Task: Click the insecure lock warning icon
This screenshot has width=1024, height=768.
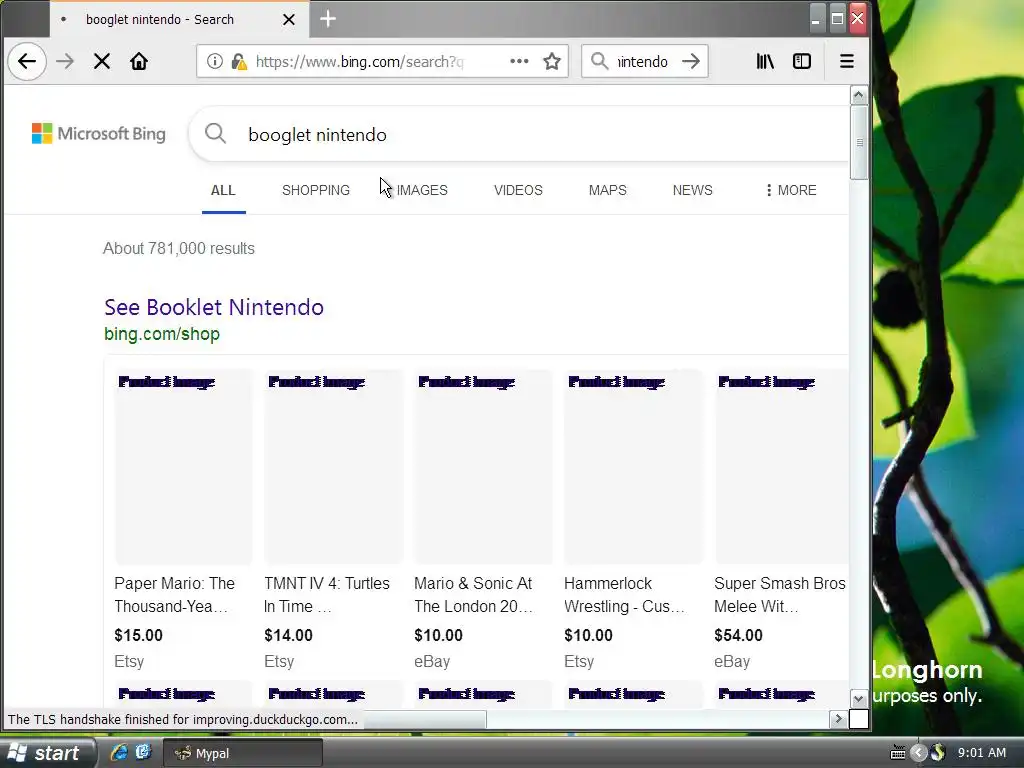Action: click(x=239, y=61)
